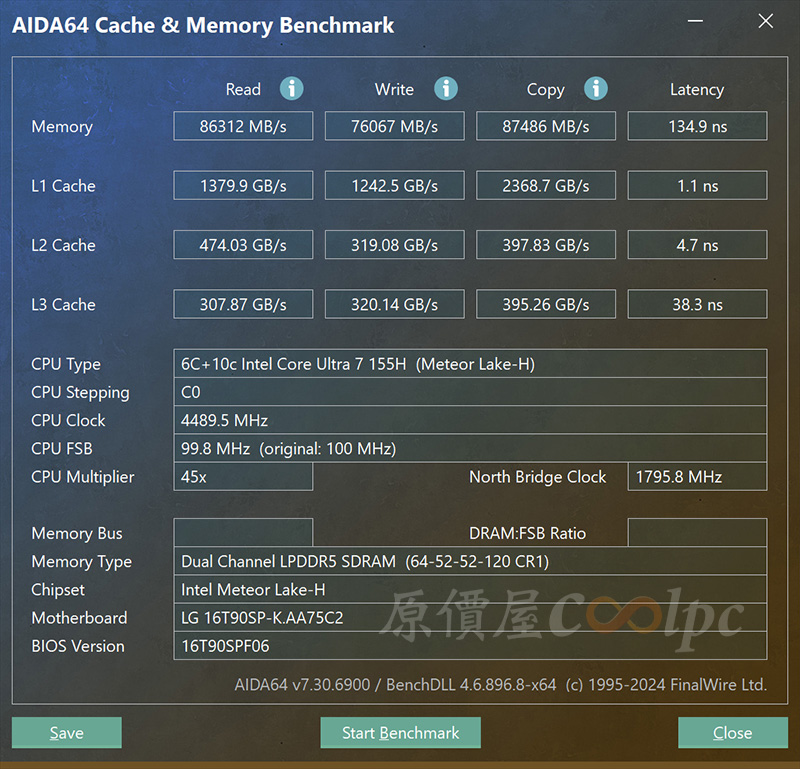Select L1 Cache write 1242.5 GB/s
This screenshot has width=800, height=769.
tap(394, 185)
